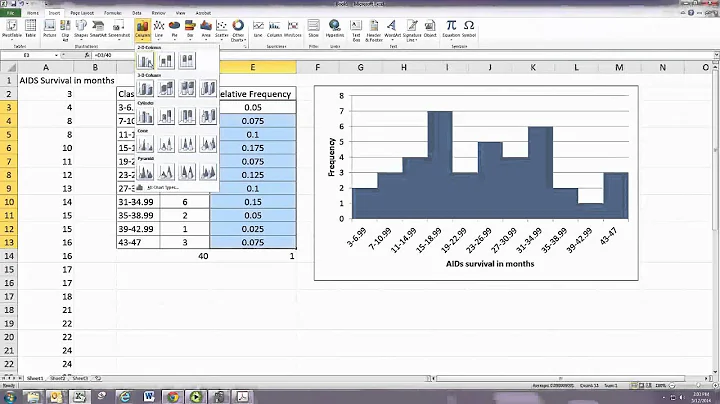This screenshot has width=720, height=404.
Task: Open the Shapes gallery dropdown
Action: [81, 29]
